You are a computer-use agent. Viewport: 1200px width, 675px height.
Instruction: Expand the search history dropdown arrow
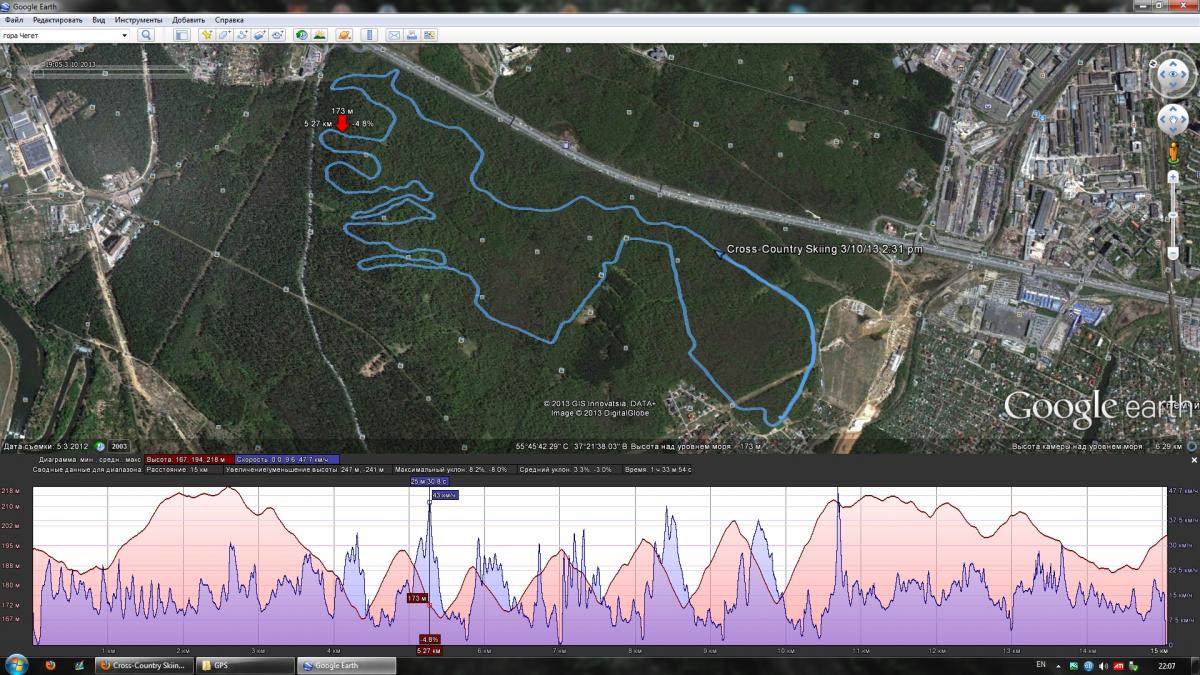(x=125, y=35)
